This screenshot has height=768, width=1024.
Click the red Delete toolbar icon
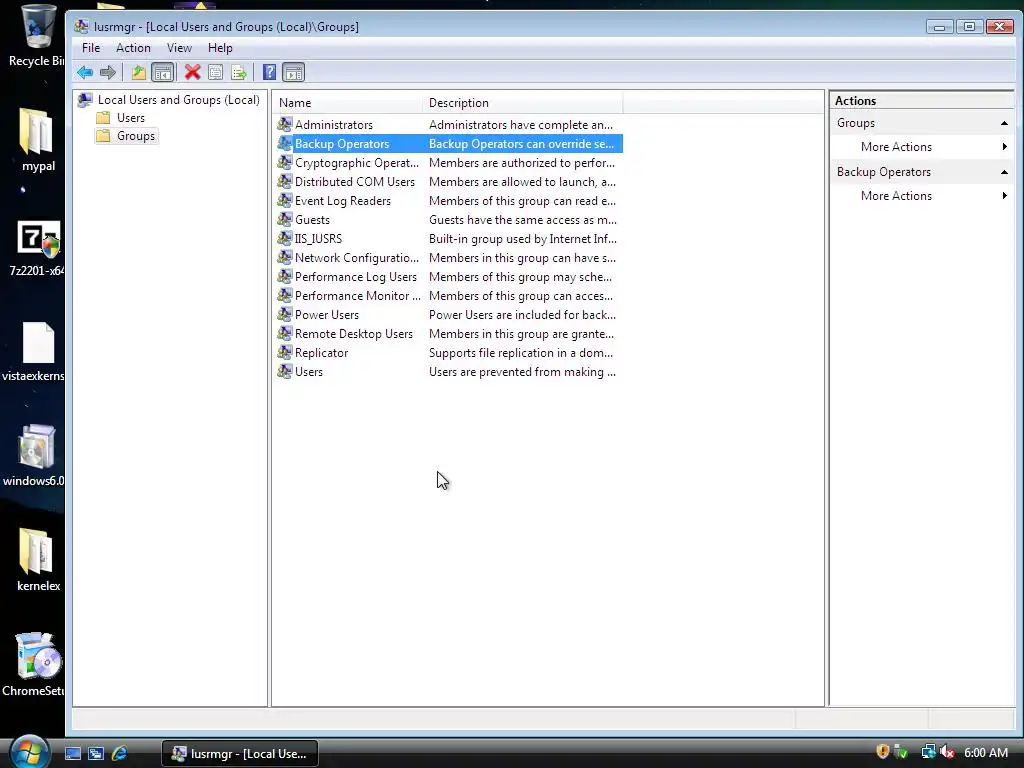[x=192, y=72]
